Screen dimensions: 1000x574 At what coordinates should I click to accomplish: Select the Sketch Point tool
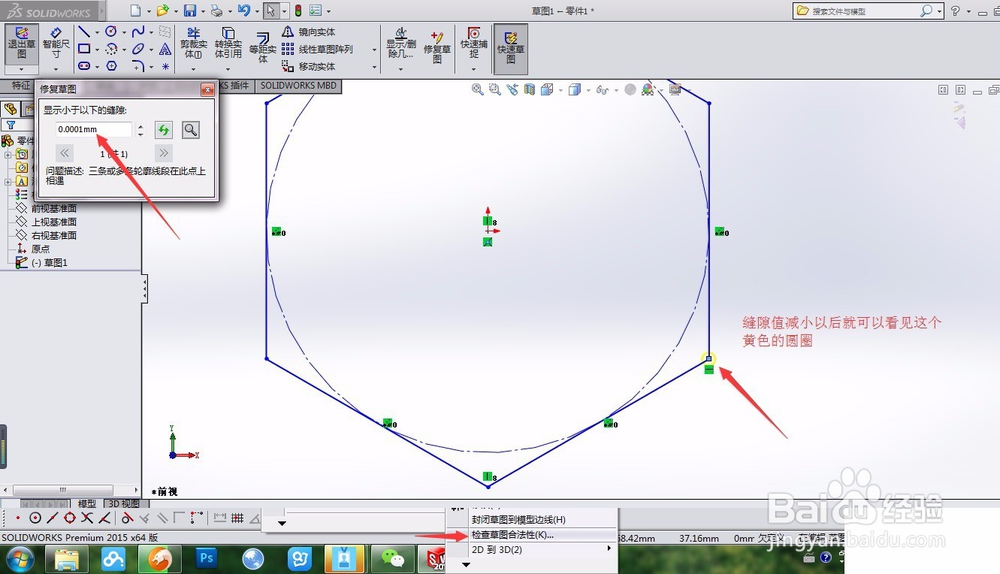pyautogui.click(x=165, y=66)
